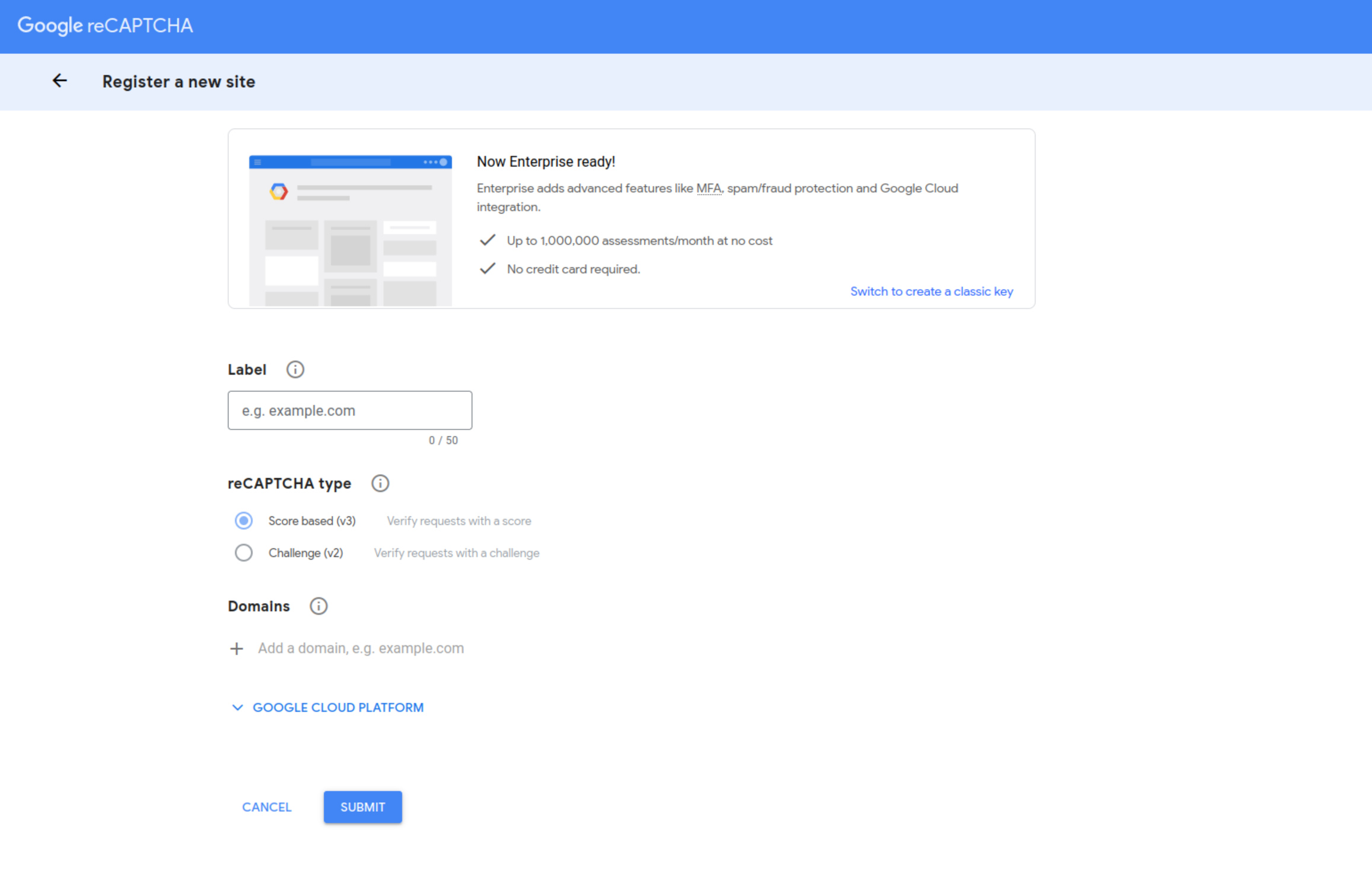Open the reCAPTCHA type info icon
Screen dimensions: 1372x877
coord(380,483)
